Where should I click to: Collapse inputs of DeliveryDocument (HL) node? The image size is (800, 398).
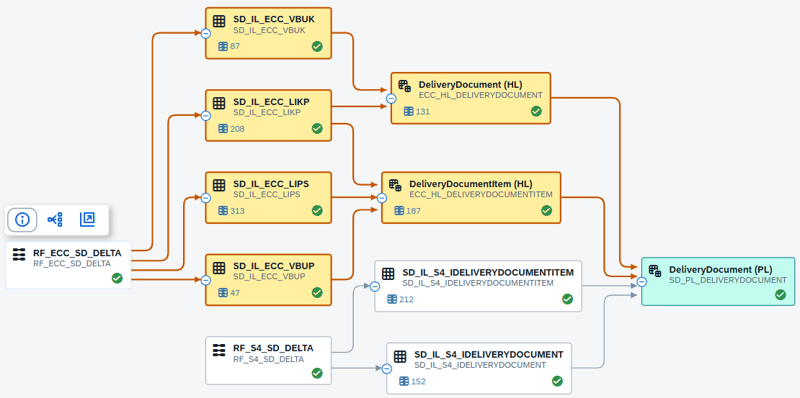coord(391,98)
